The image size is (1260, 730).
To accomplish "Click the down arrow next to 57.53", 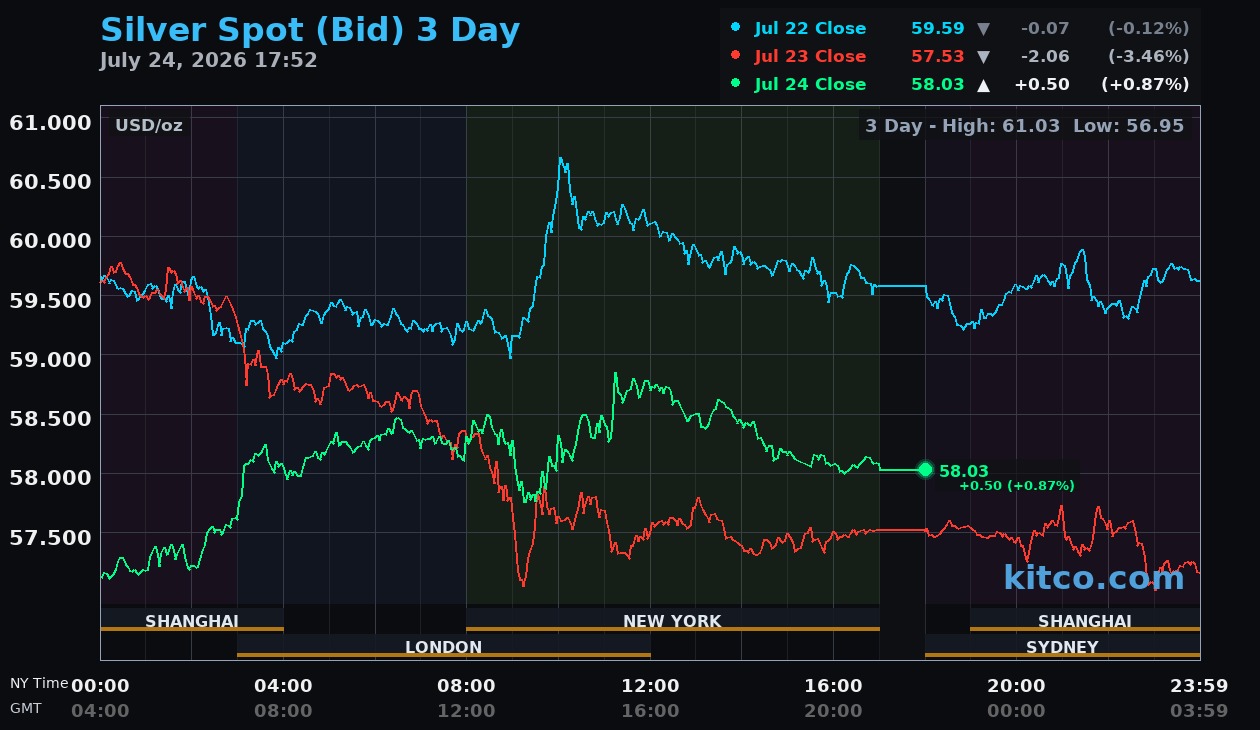I will 983,56.
